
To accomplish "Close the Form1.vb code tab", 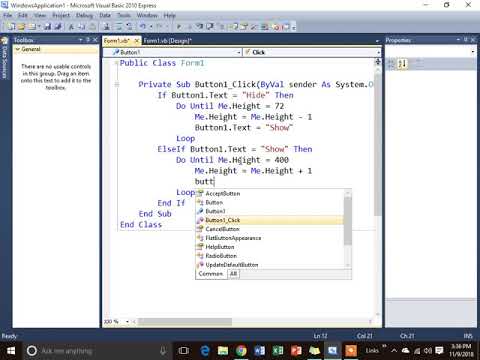I will (x=136, y=41).
